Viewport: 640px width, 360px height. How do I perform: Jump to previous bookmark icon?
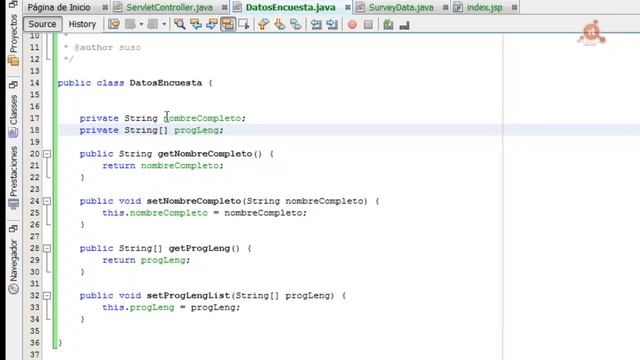point(264,24)
